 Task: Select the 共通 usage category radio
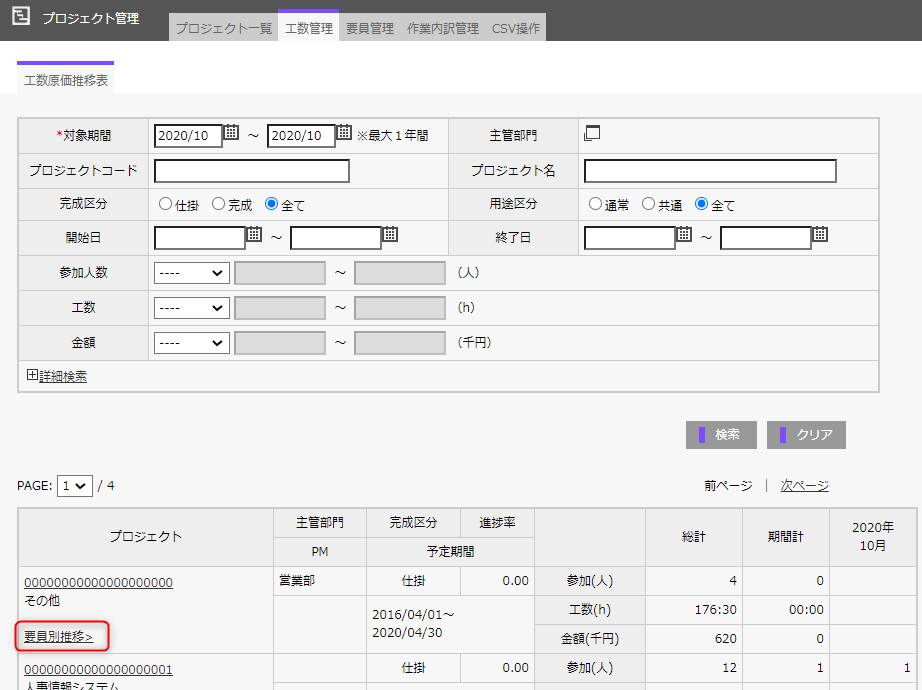pos(648,204)
